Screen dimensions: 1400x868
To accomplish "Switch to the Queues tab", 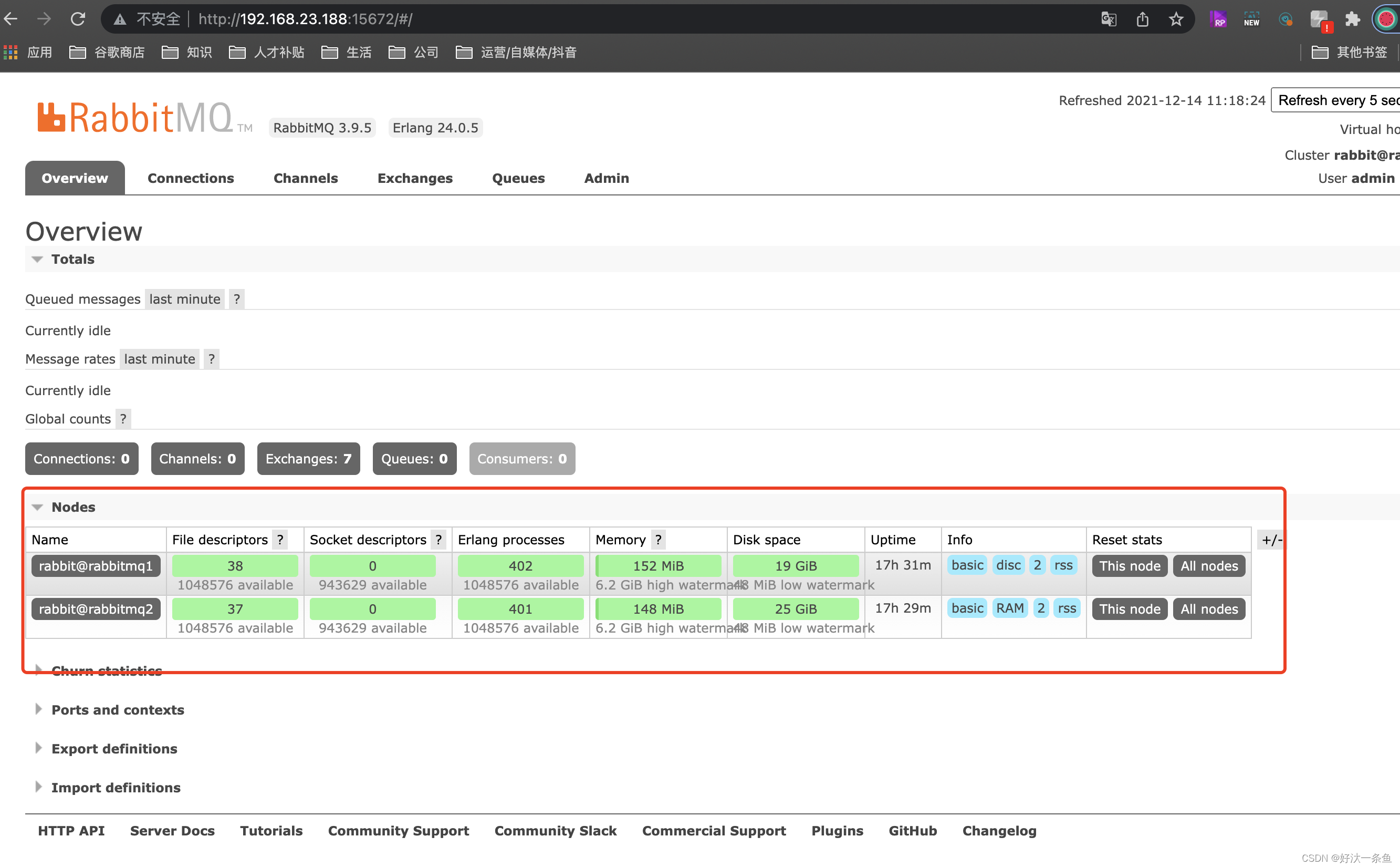I will tap(518, 178).
